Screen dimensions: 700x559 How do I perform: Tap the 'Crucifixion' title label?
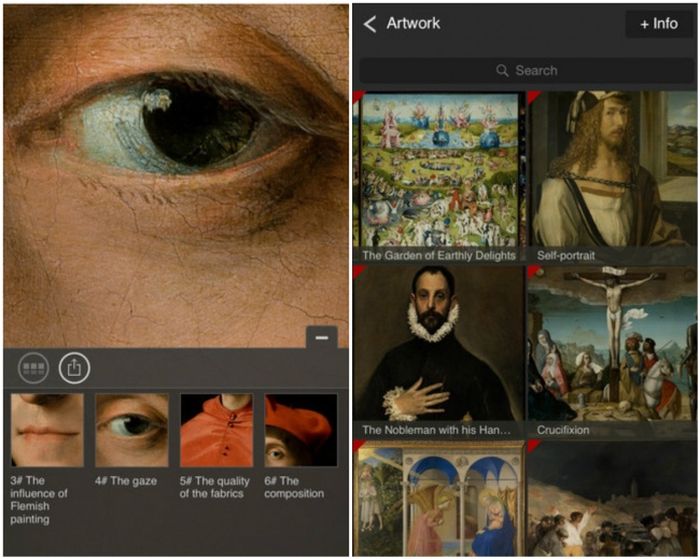(x=563, y=430)
